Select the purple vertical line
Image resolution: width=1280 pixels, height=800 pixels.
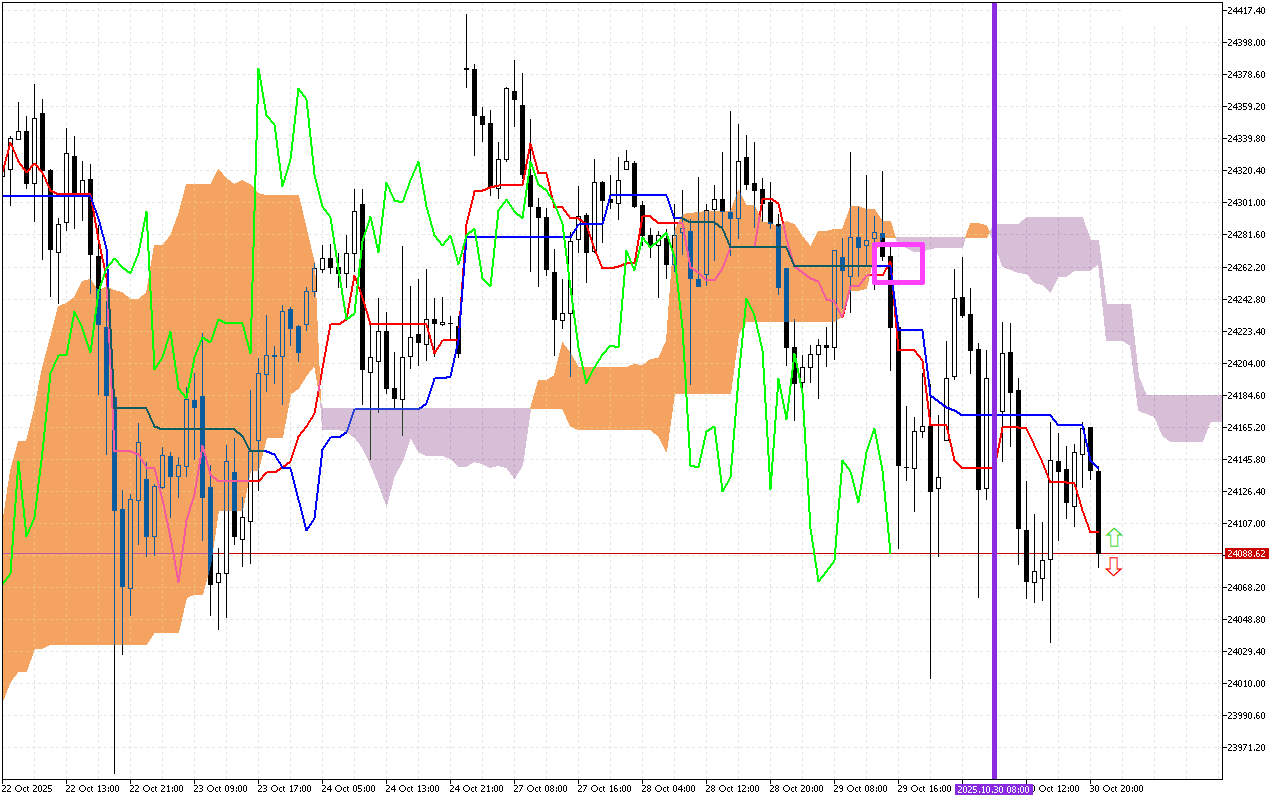point(994,400)
